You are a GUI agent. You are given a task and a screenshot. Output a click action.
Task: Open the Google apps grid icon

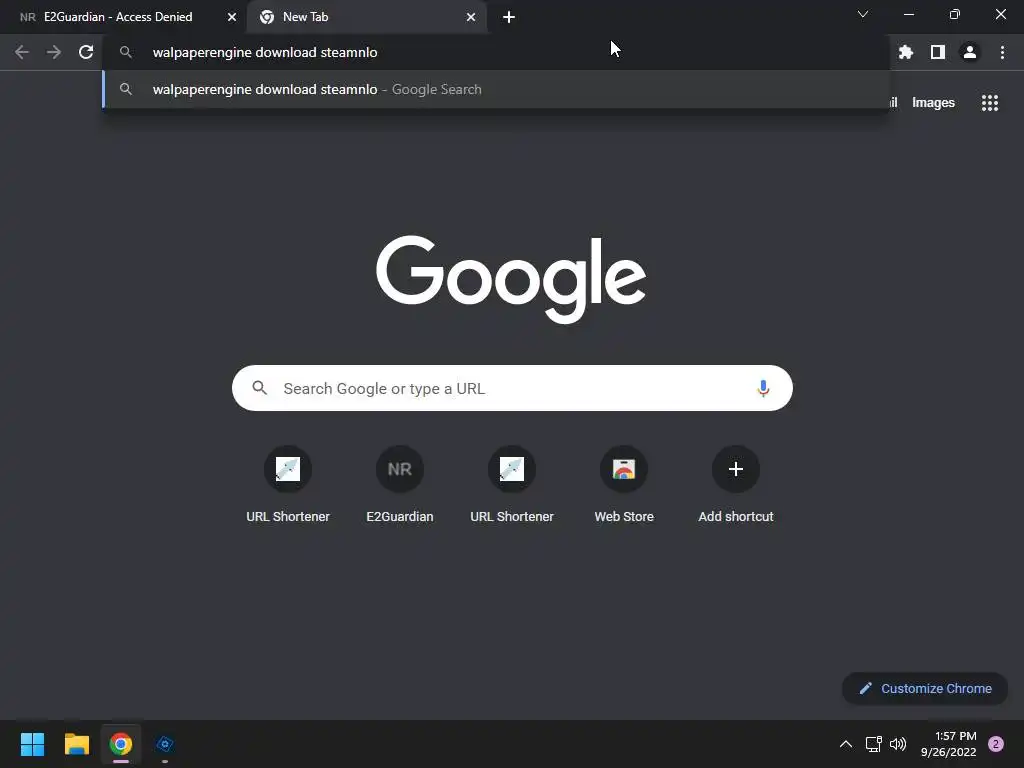coord(990,103)
